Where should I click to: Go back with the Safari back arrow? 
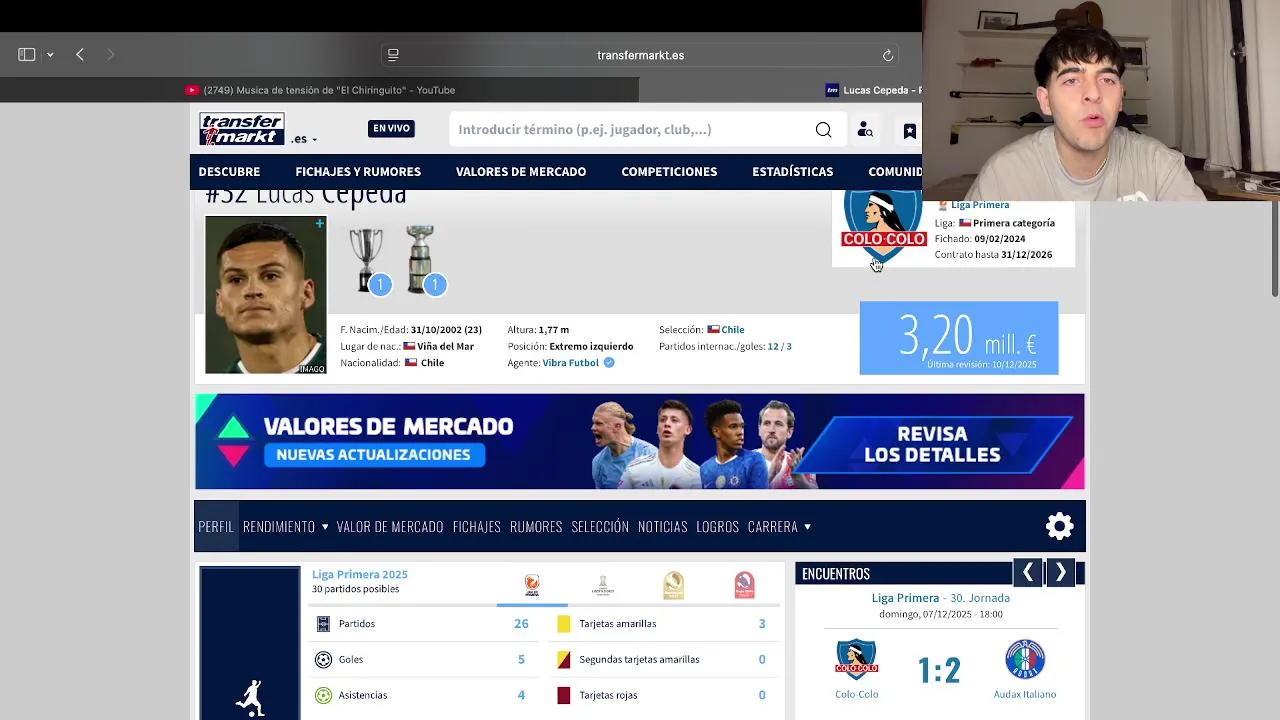[80, 55]
